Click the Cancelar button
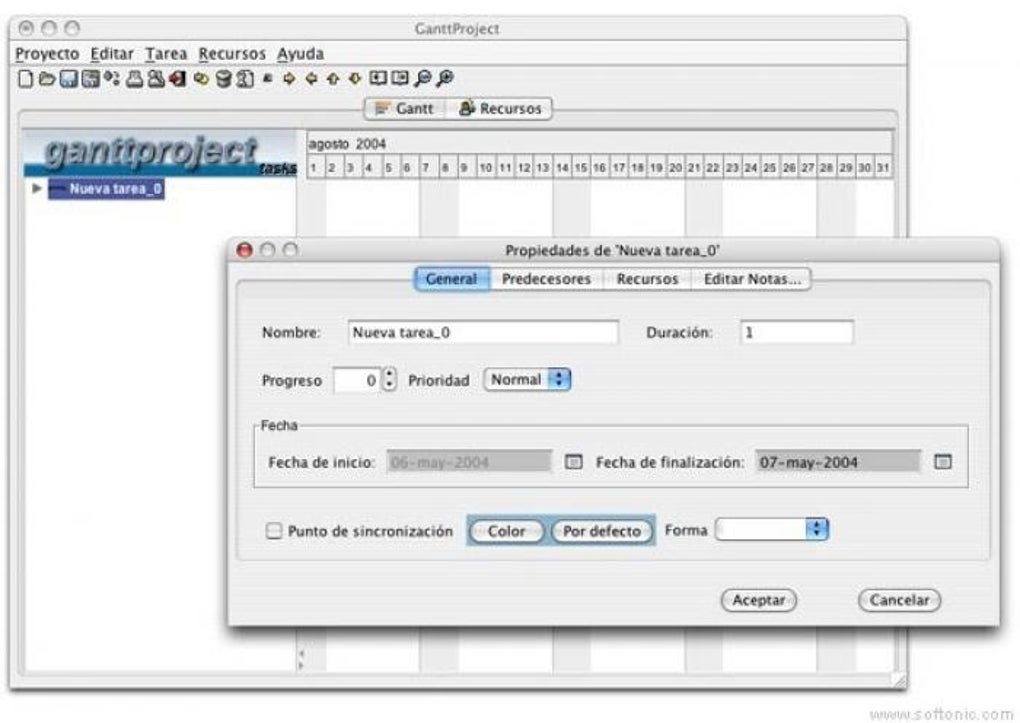 click(900, 600)
